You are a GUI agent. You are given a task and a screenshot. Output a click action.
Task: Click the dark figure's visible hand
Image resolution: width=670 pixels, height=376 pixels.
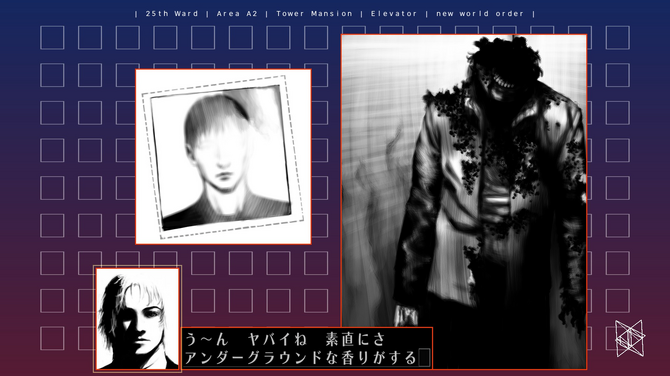coord(406,315)
